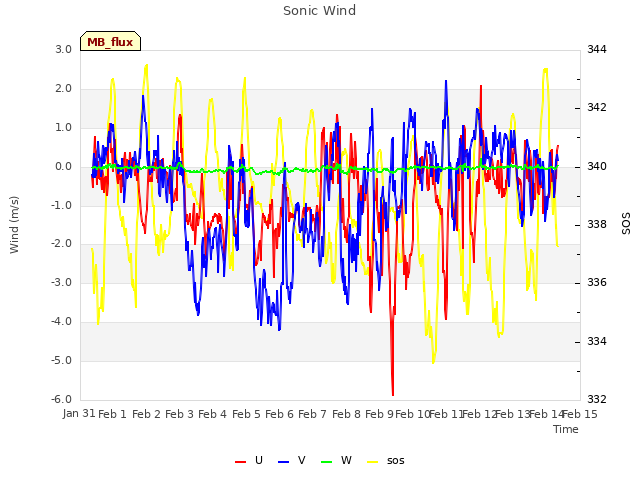Click the -1.0 wind axis value
Screen dimensions: 640x480
click(x=61, y=206)
